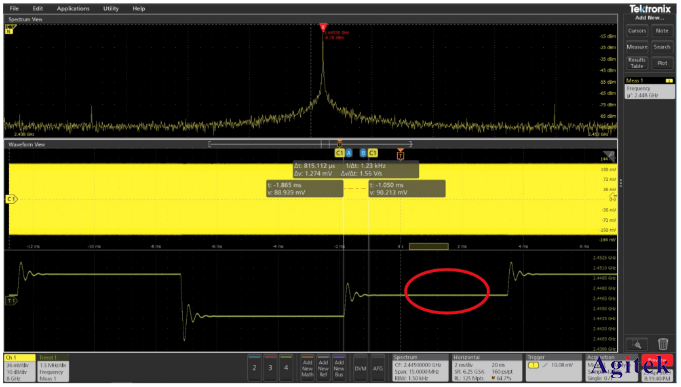The width and height of the screenshot is (681, 387).
Task: Click the zoom overview bar above waveform
Action: (x=310, y=144)
